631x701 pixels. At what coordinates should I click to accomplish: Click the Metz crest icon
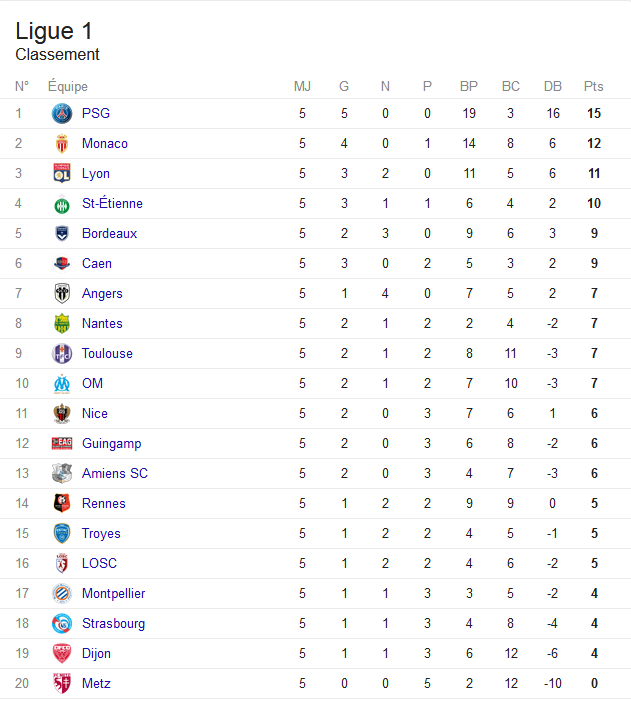pyautogui.click(x=62, y=684)
